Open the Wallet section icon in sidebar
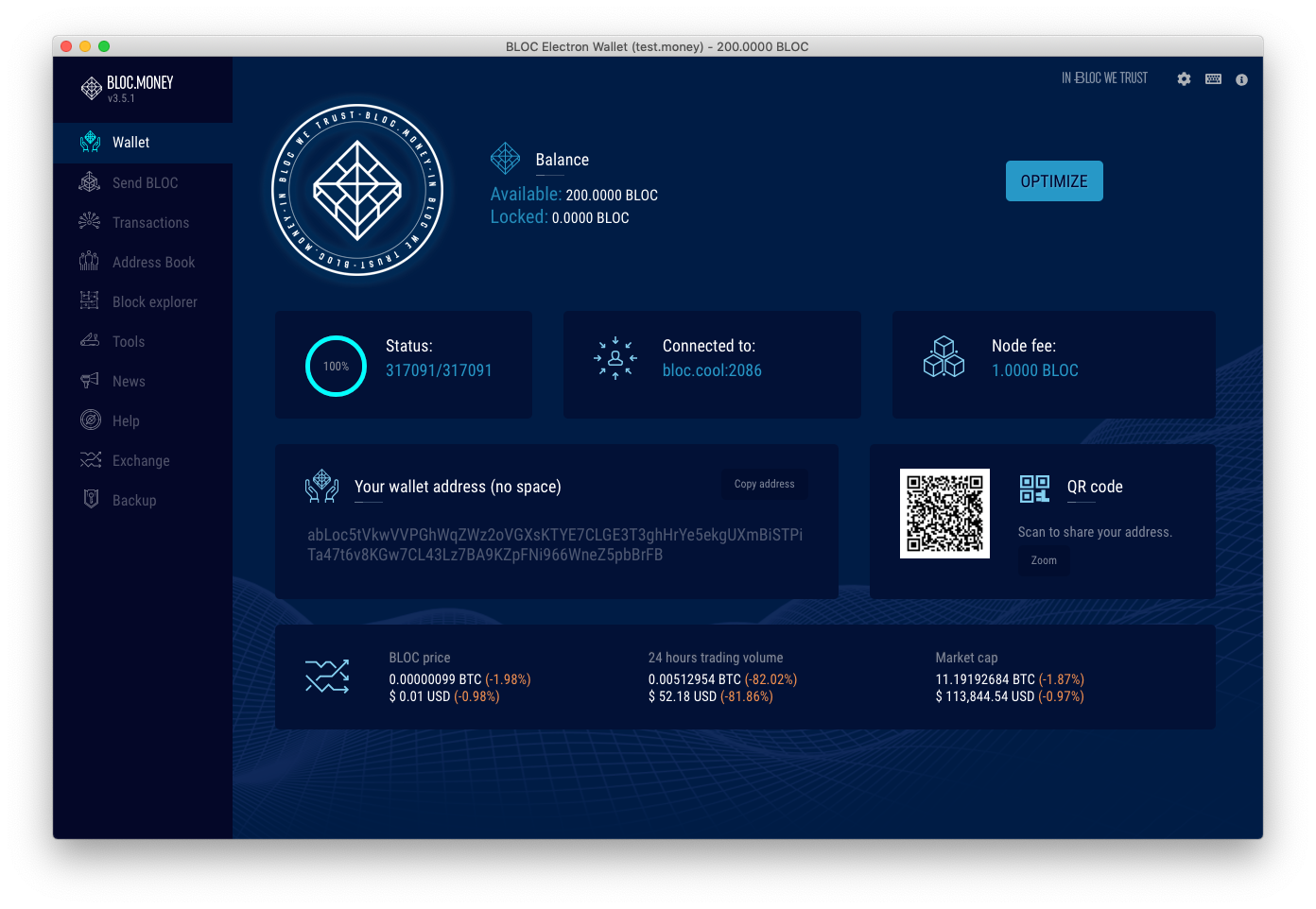 click(91, 143)
